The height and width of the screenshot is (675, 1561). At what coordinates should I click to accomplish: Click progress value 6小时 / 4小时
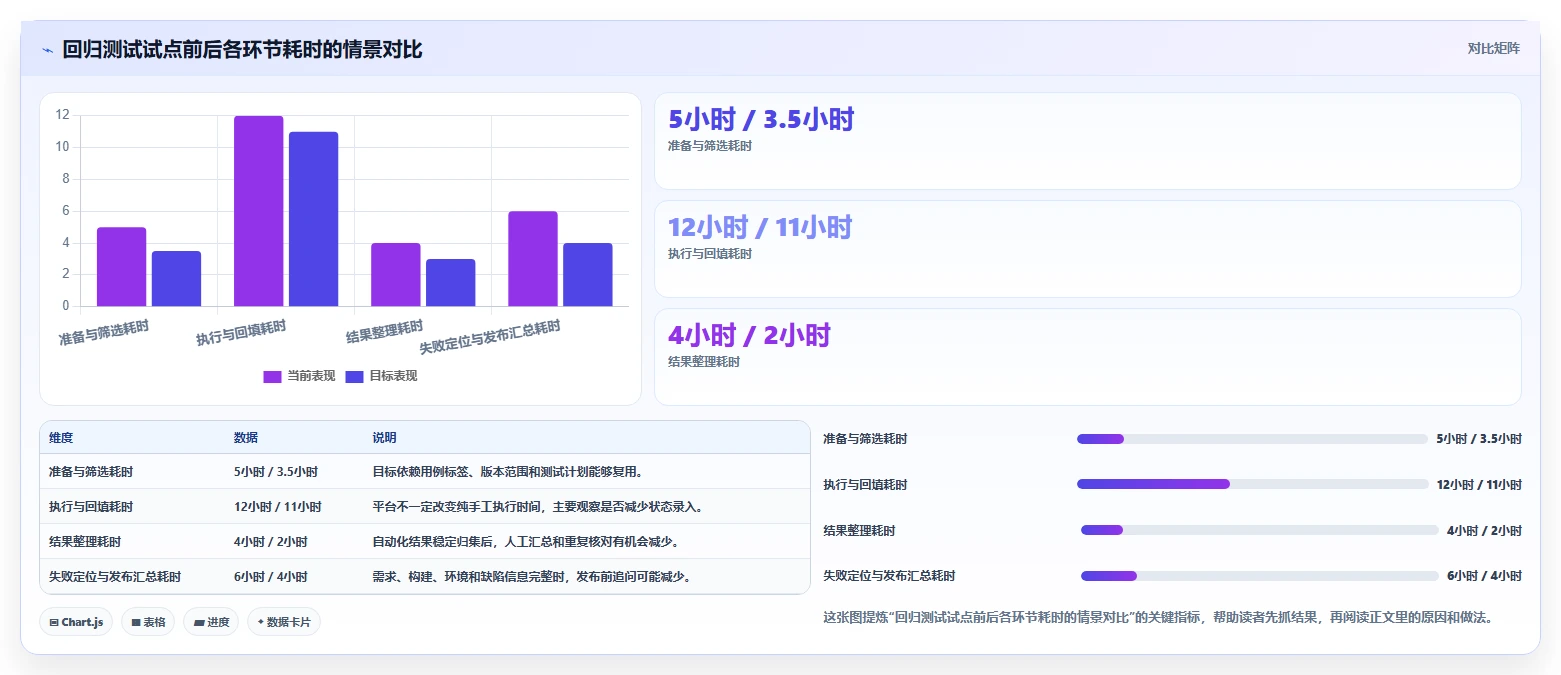click(x=1484, y=576)
